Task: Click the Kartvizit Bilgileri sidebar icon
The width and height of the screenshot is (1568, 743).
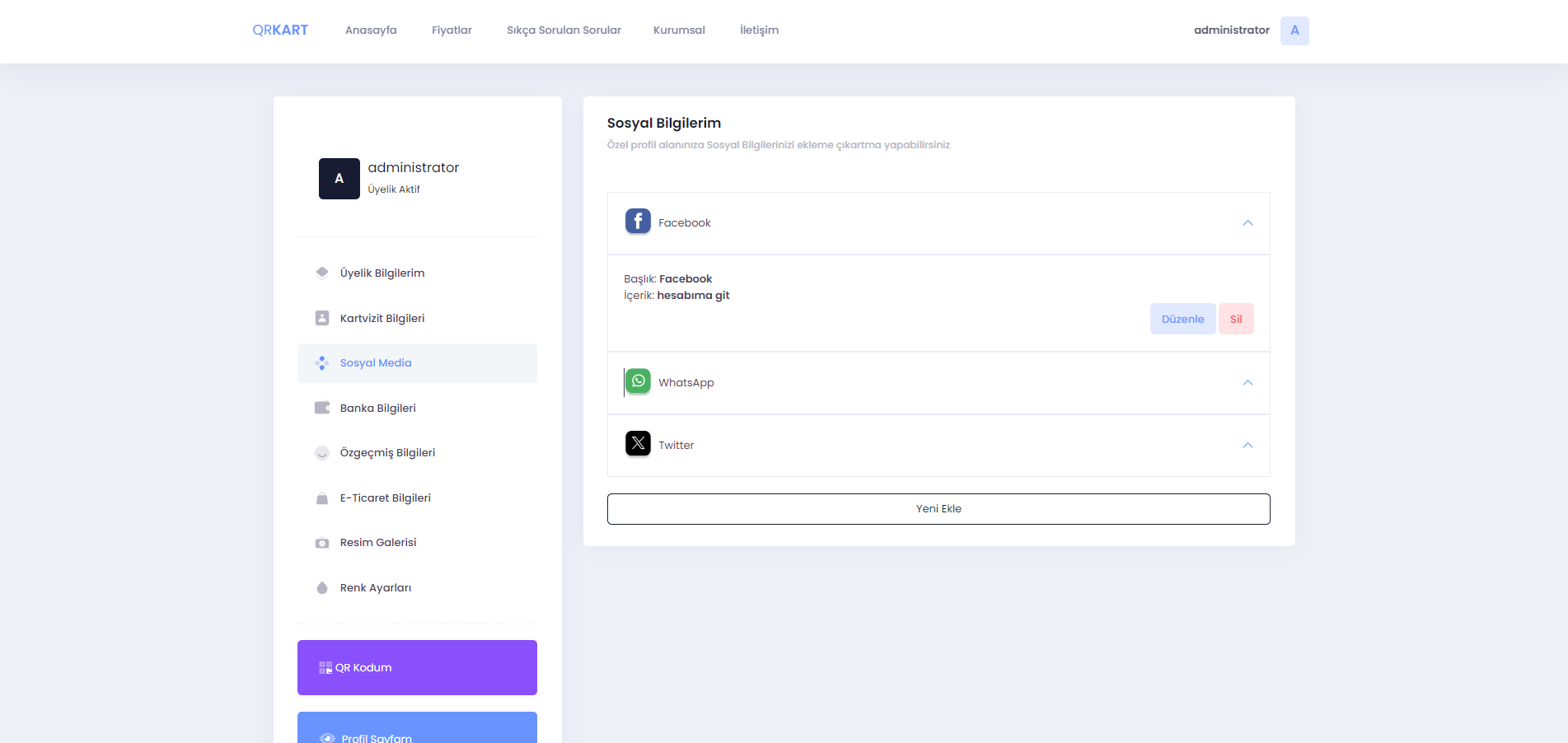Action: tap(322, 318)
